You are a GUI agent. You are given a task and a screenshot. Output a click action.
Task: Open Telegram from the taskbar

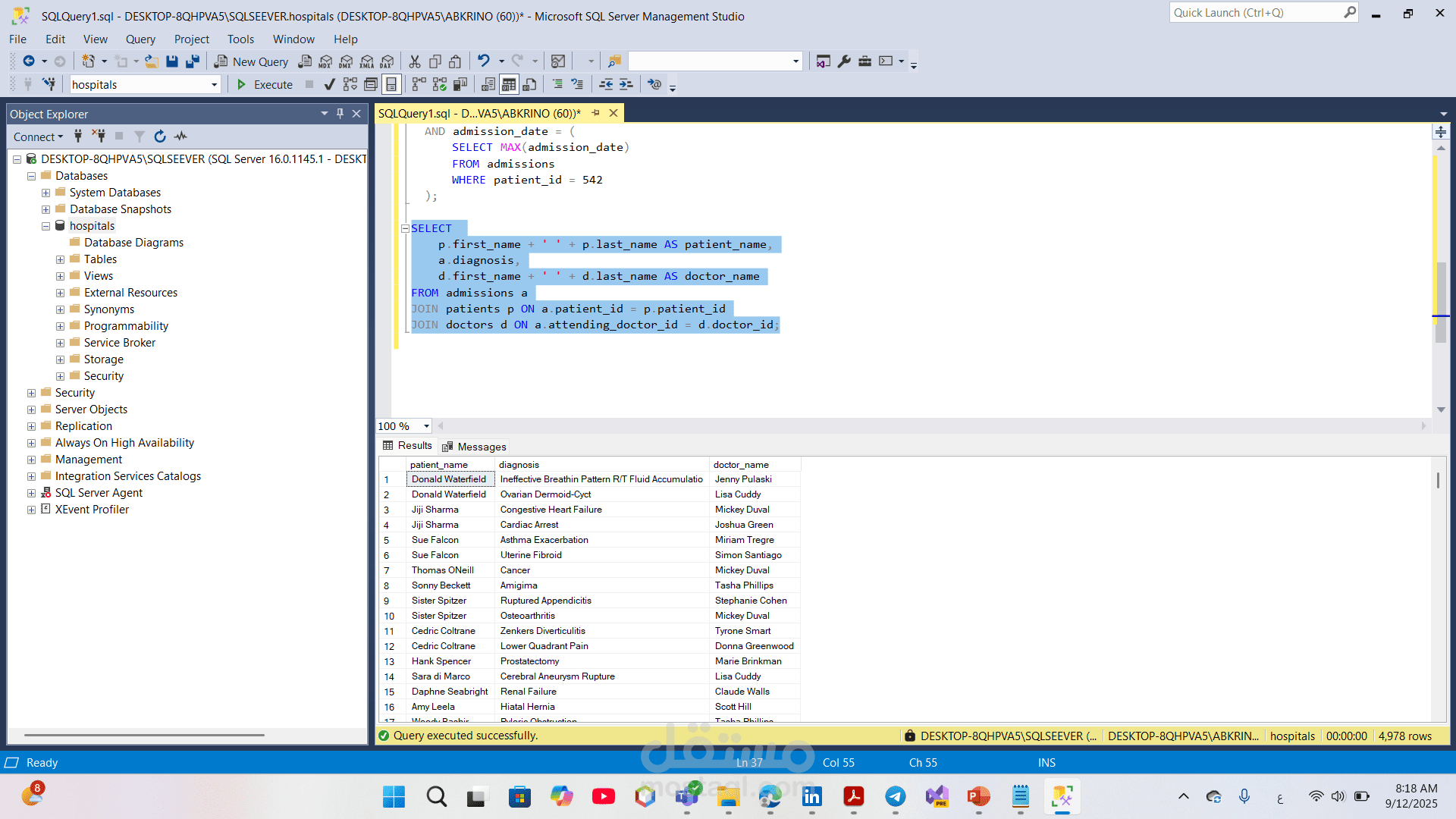point(895,796)
